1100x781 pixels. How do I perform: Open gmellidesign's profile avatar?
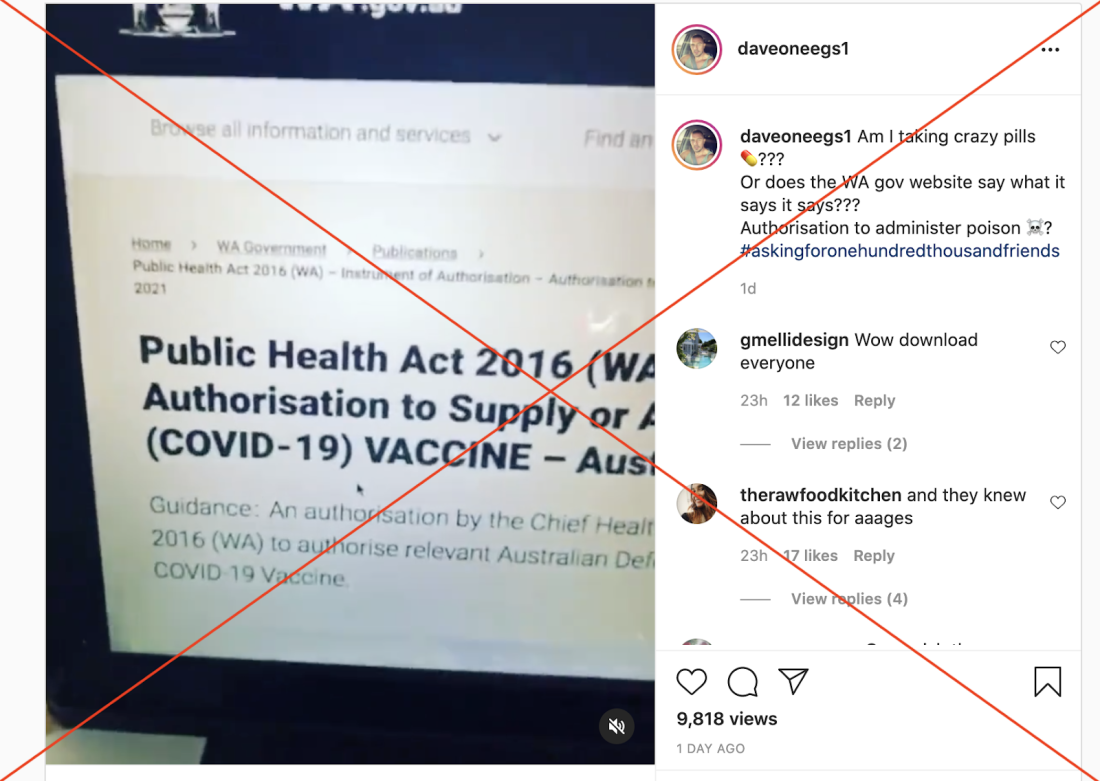697,348
